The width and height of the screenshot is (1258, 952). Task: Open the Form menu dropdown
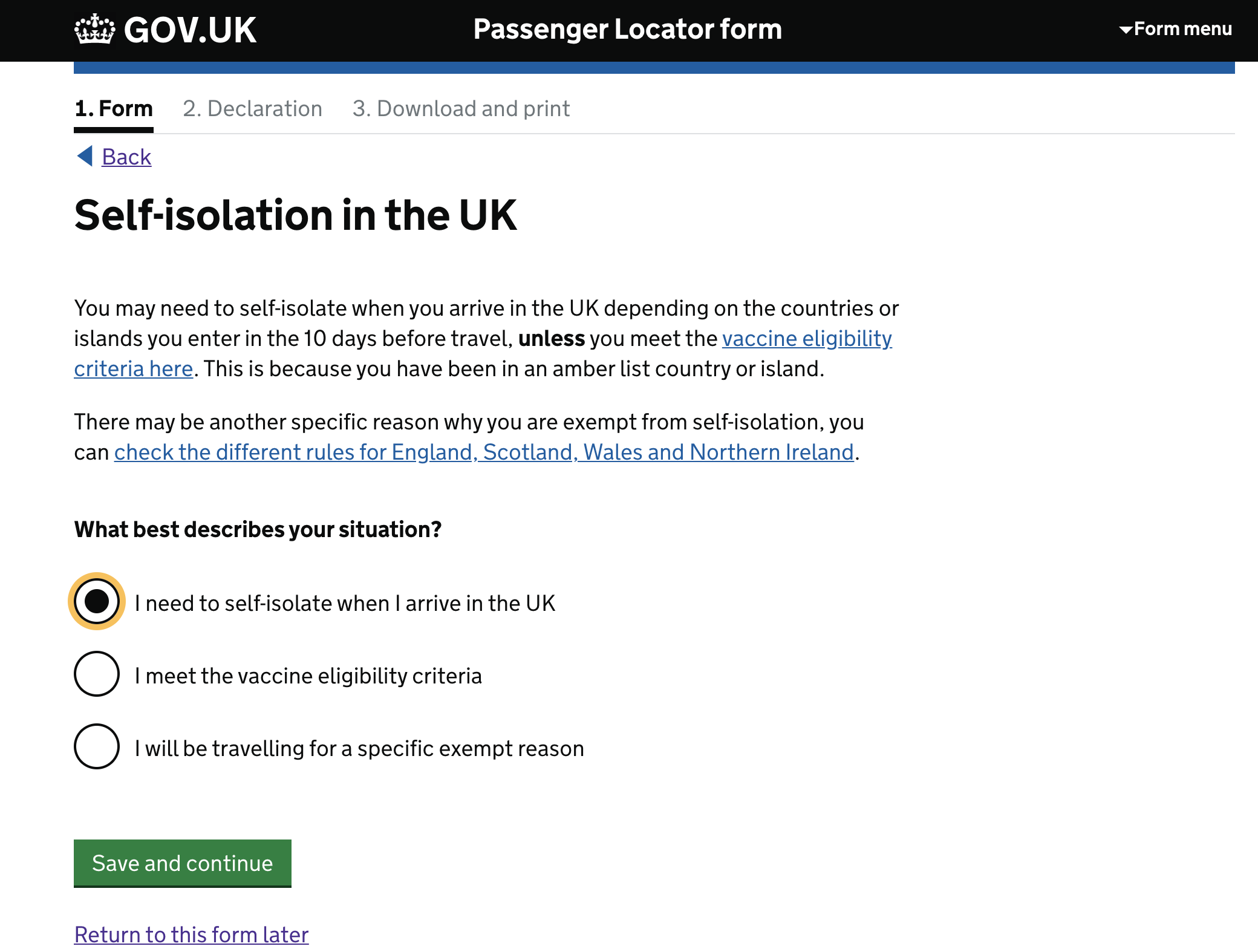(1175, 28)
